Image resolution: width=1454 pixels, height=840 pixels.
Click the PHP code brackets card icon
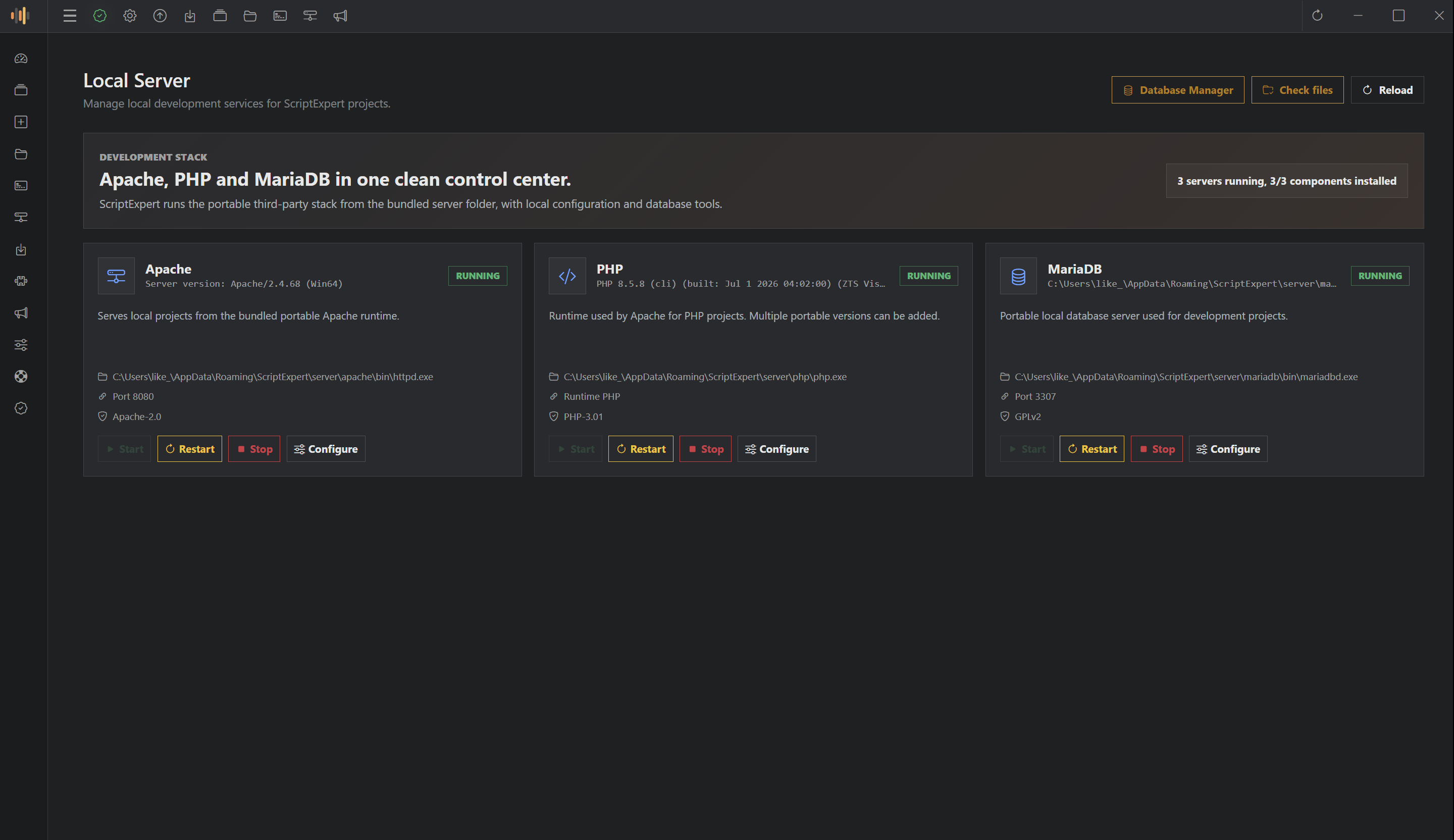click(x=567, y=276)
